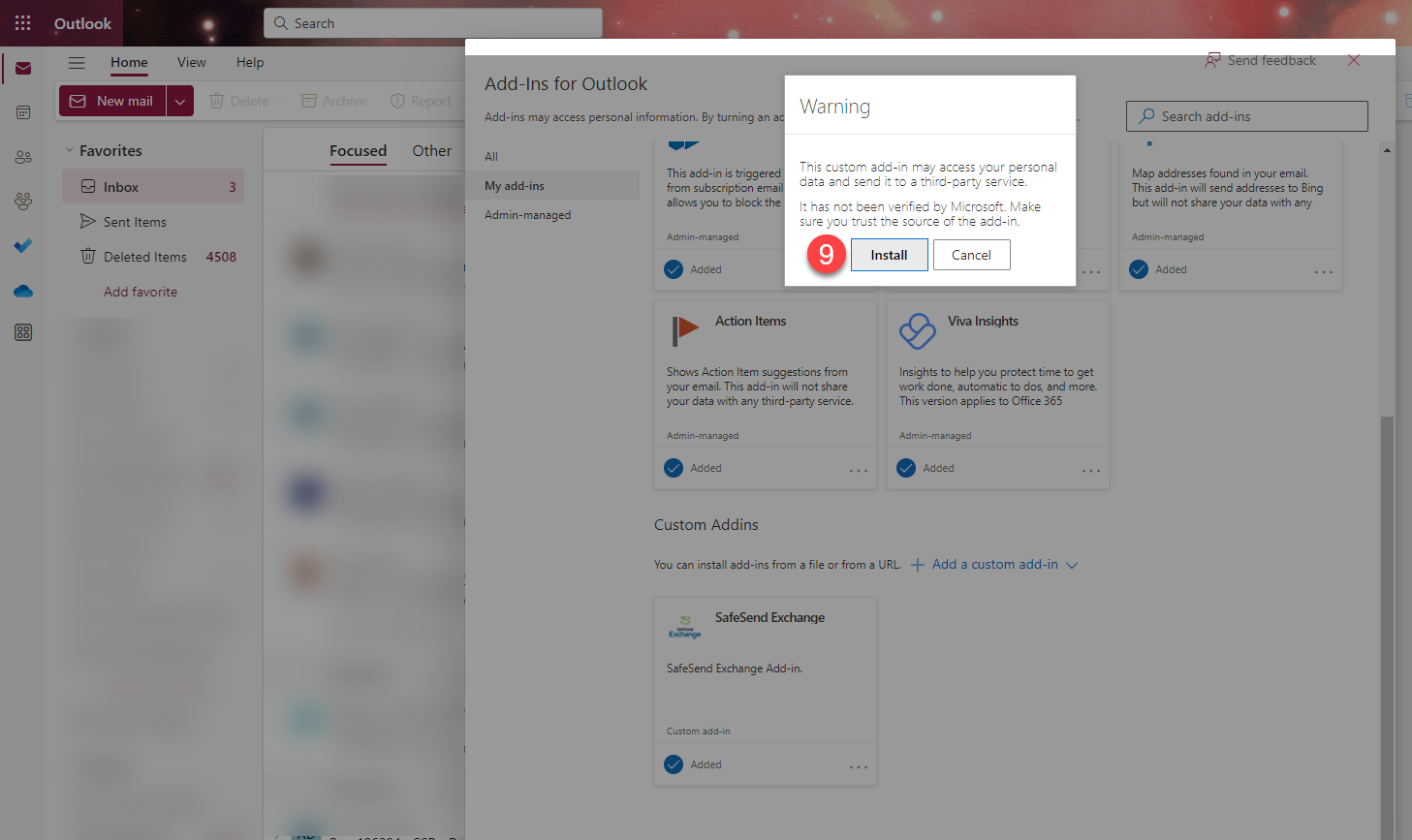Expand Add a custom add-in chevron

coord(1072,565)
